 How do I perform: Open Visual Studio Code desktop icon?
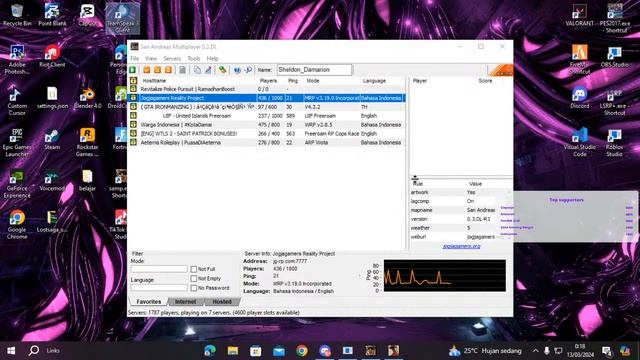tap(580, 142)
